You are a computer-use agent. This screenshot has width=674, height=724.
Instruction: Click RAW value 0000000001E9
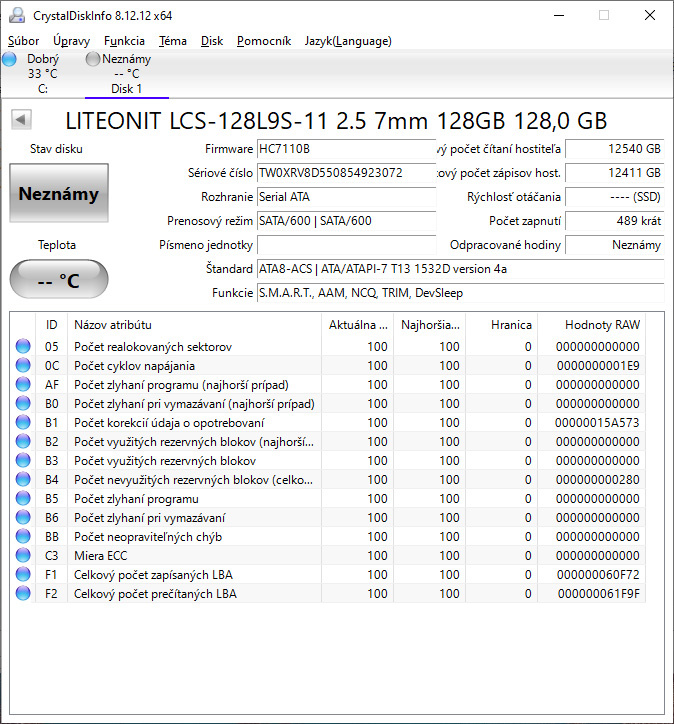pyautogui.click(x=598, y=366)
